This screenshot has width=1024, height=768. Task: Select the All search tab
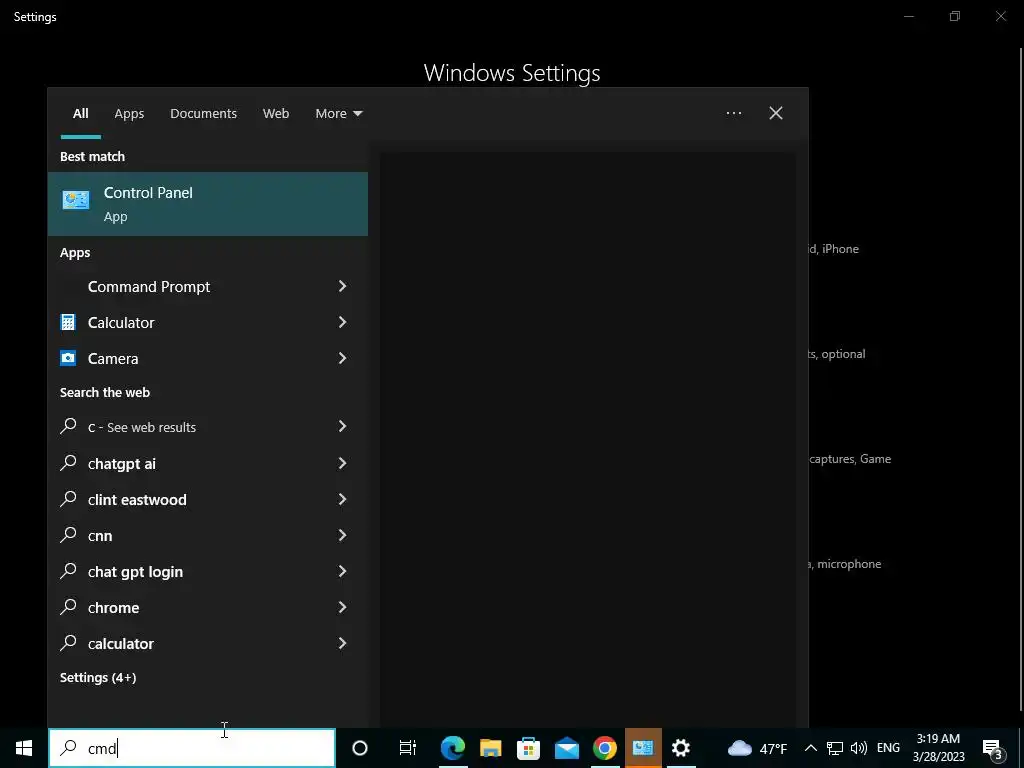pos(80,114)
